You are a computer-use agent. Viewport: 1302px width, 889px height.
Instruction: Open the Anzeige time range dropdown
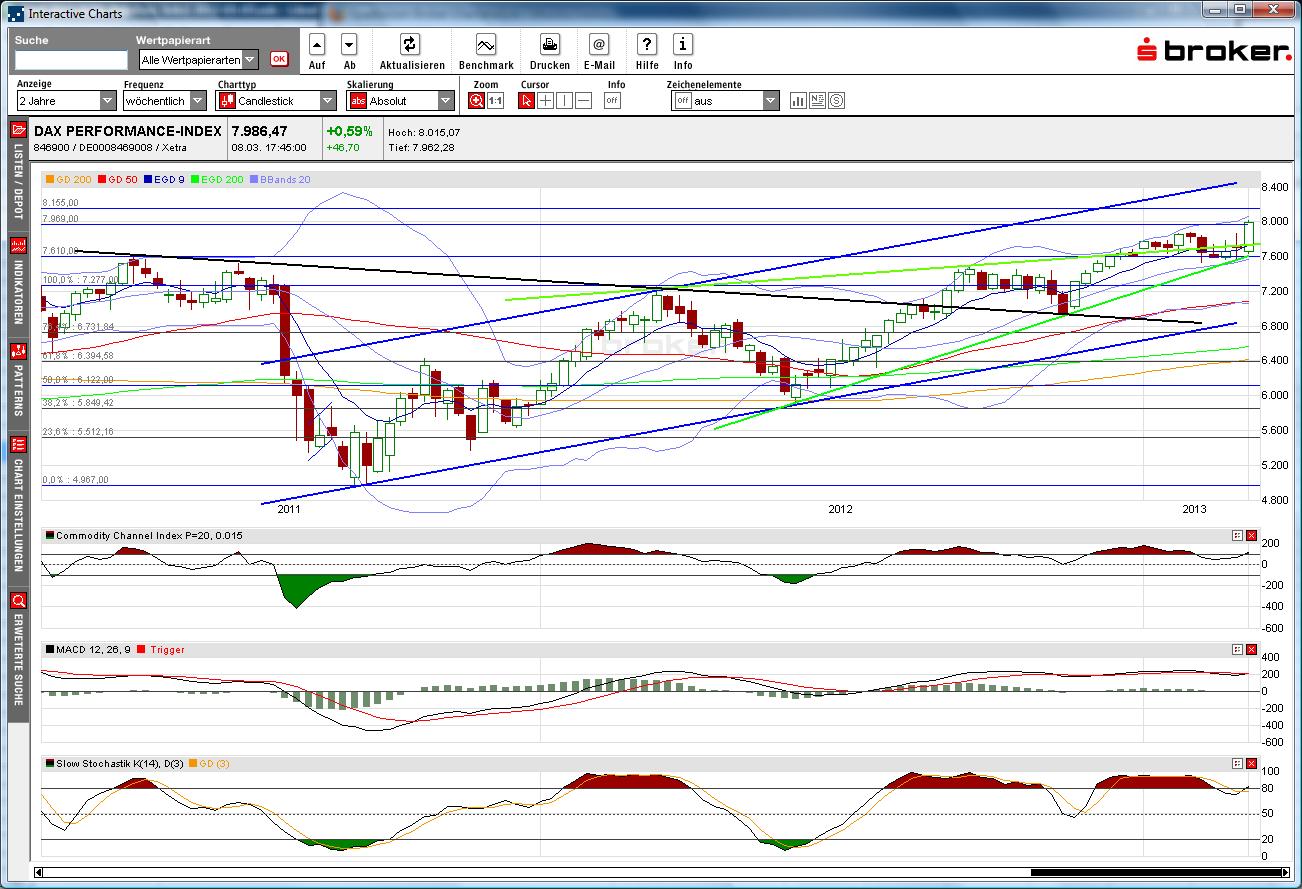[x=66, y=101]
